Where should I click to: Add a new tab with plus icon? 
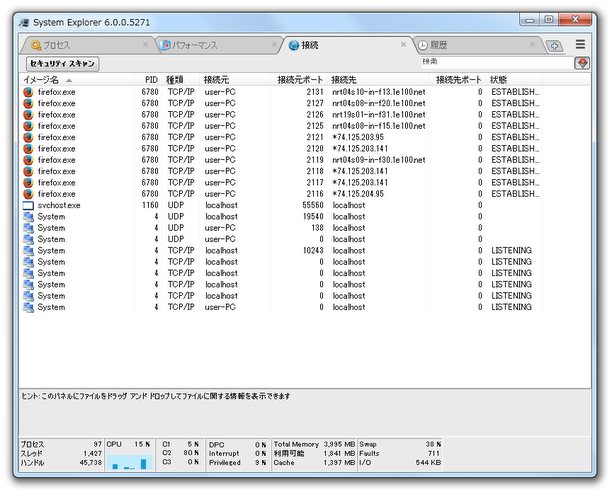coord(554,46)
